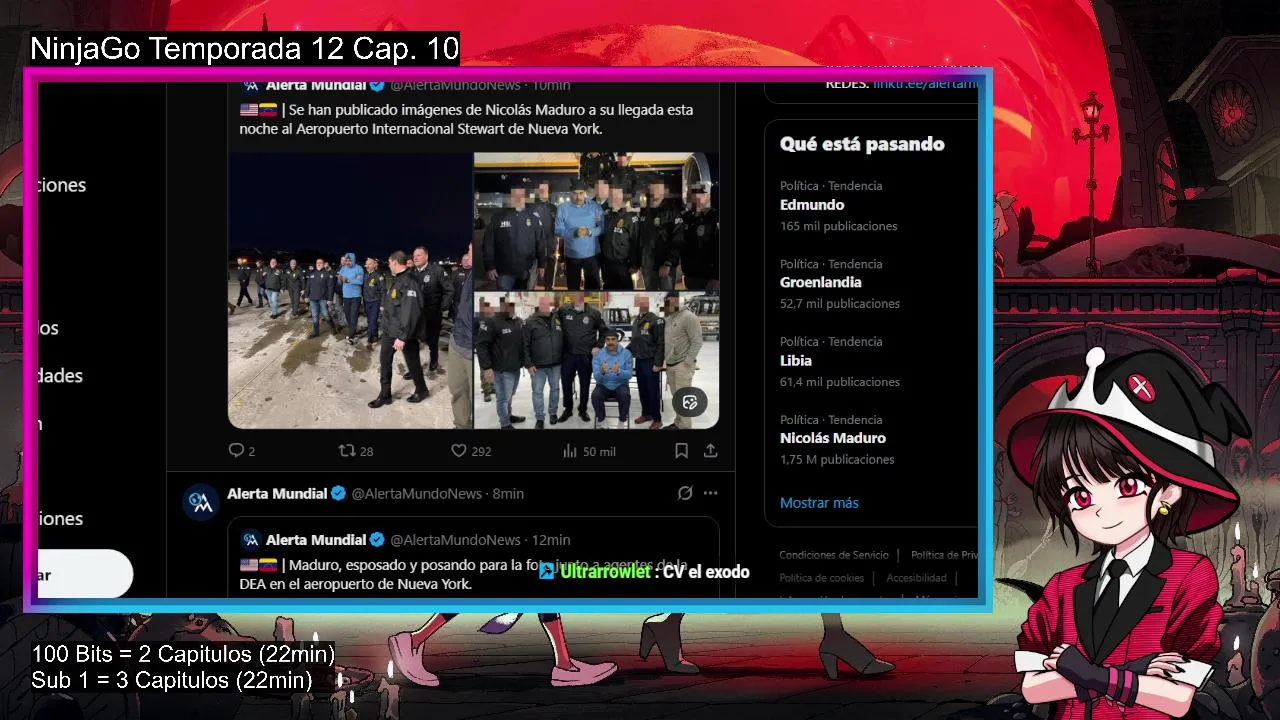1280x720 pixels.
Task: View analytics showing 50 mil views
Action: [x=589, y=451]
